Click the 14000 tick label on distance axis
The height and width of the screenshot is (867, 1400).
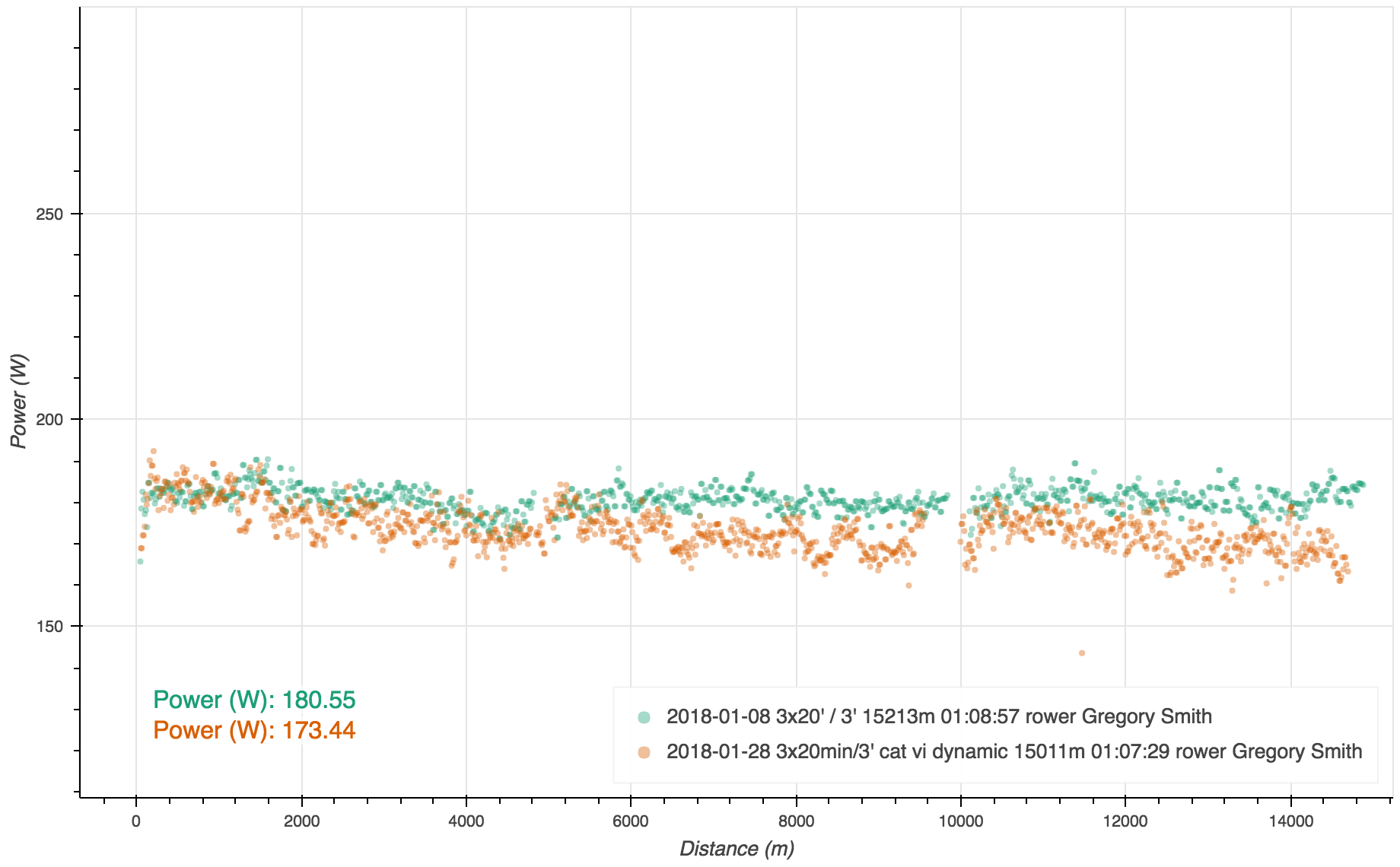[1290, 821]
